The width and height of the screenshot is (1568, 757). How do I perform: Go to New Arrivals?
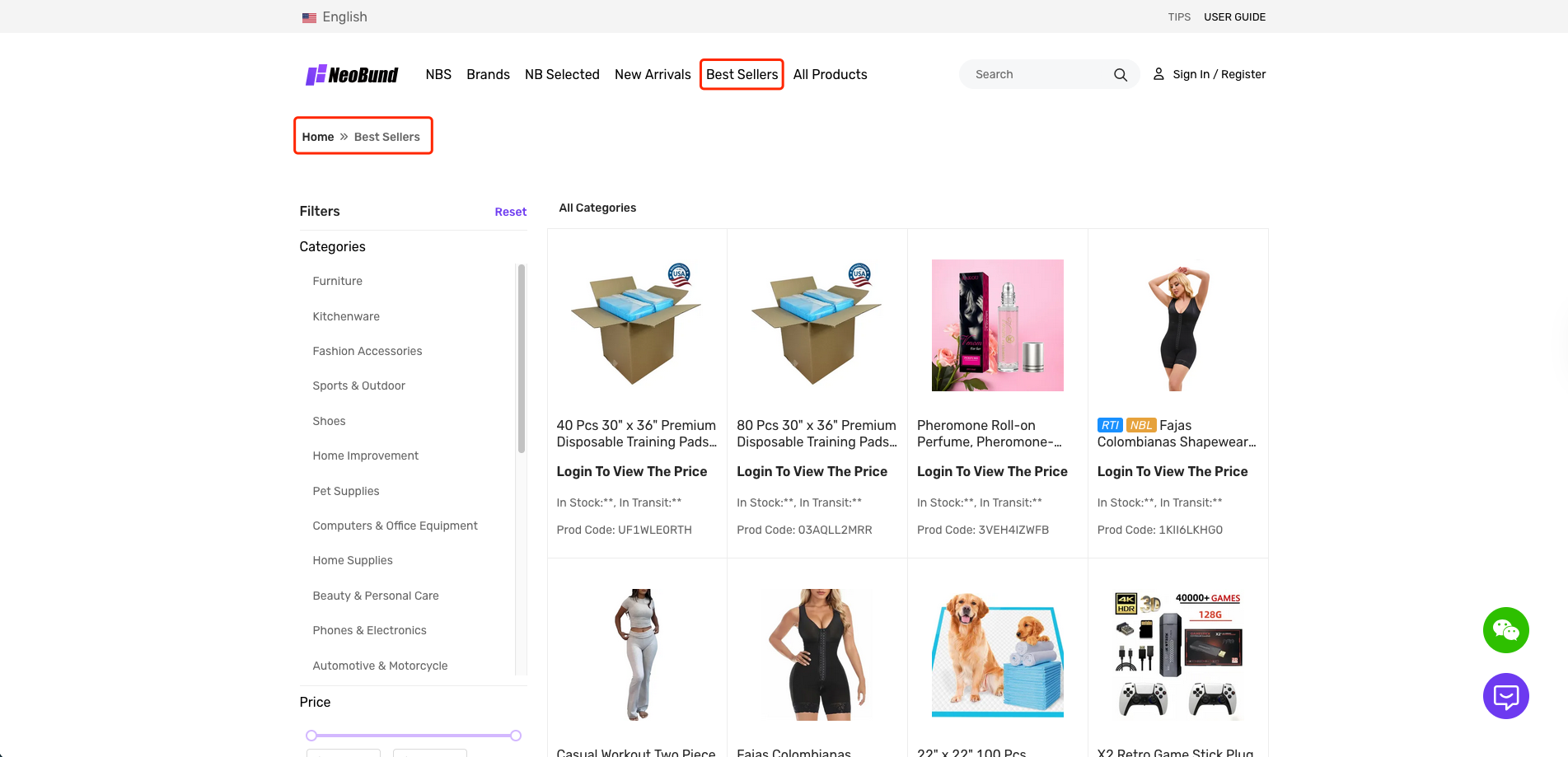pos(653,74)
